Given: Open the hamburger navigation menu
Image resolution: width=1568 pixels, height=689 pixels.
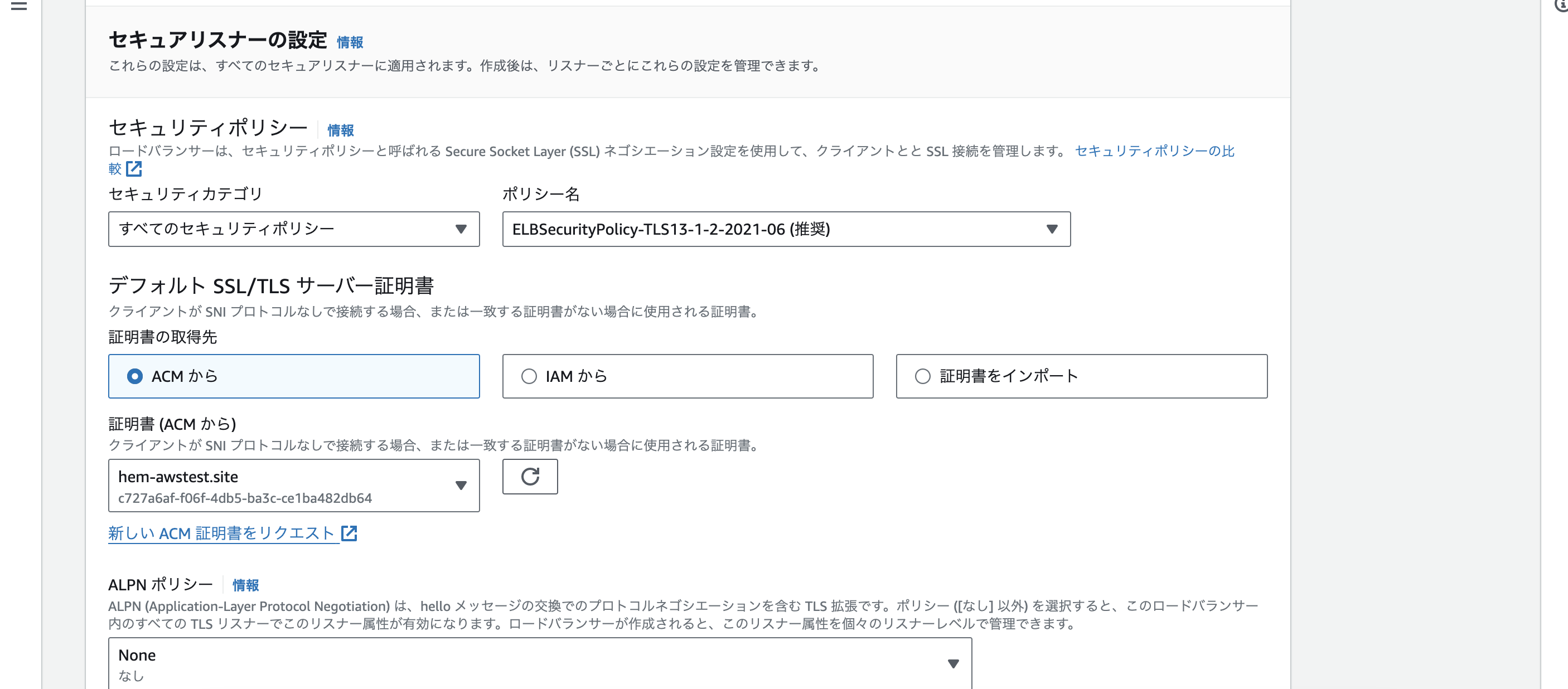Looking at the screenshot, I should 19,6.
